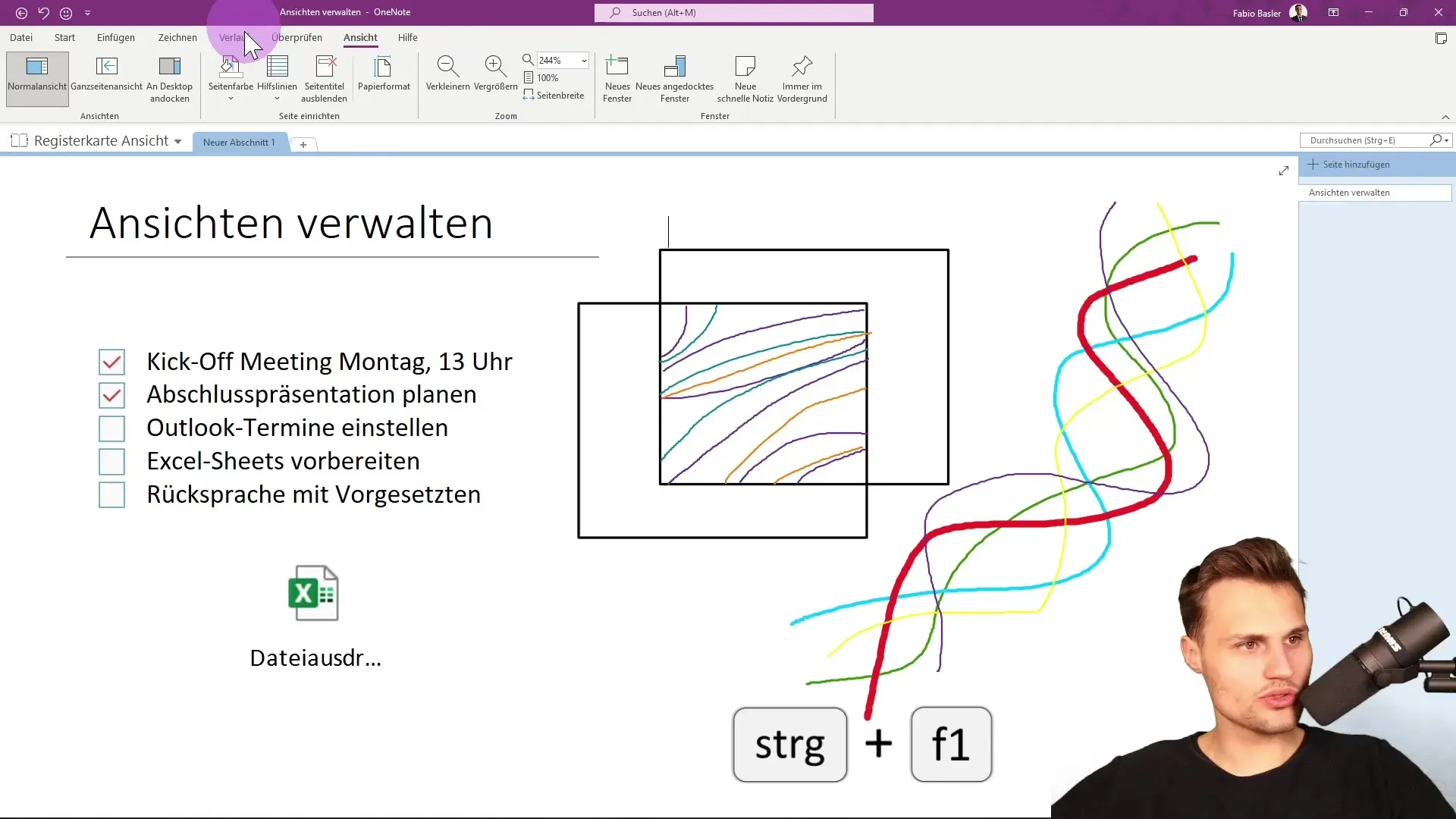Click Kick-Off Meeting Montag, 13 Uhr text
This screenshot has width=1456, height=819.
click(x=329, y=362)
